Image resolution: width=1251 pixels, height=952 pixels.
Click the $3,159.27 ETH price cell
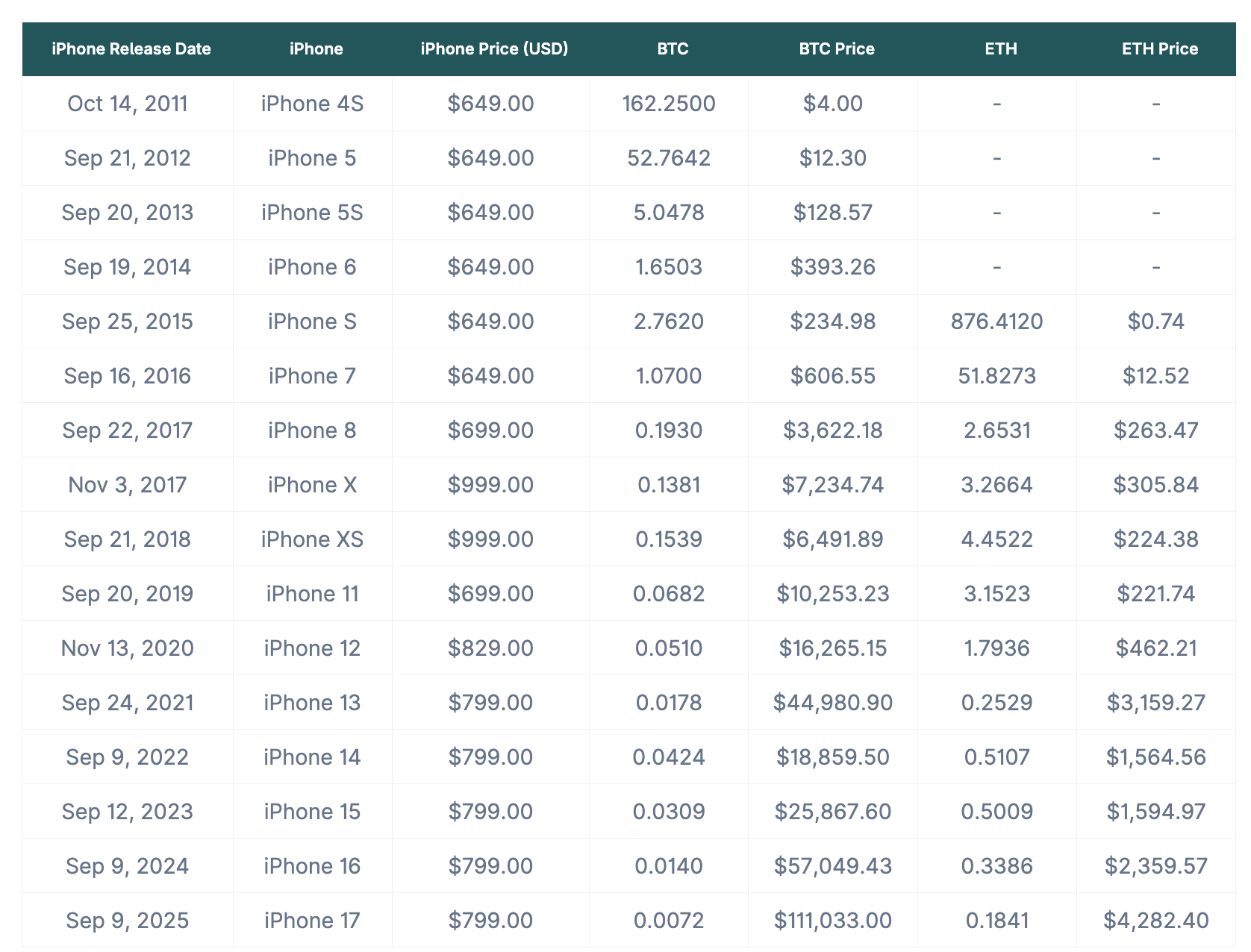[1156, 703]
